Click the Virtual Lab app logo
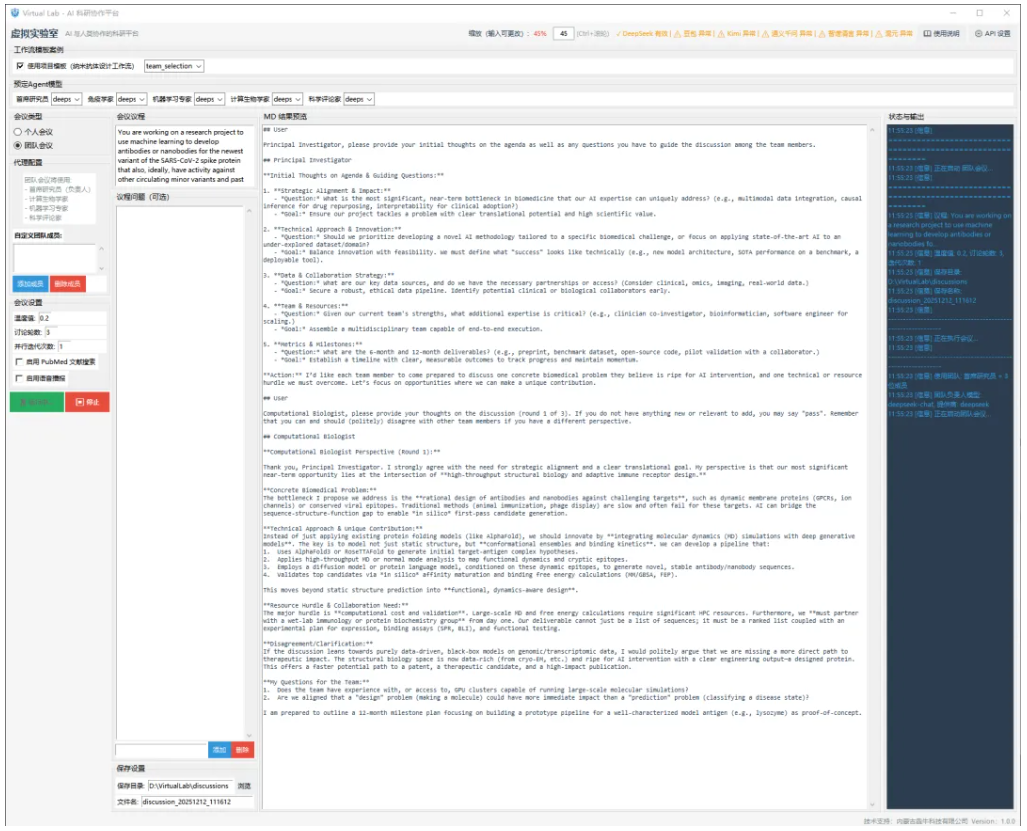 pos(14,12)
